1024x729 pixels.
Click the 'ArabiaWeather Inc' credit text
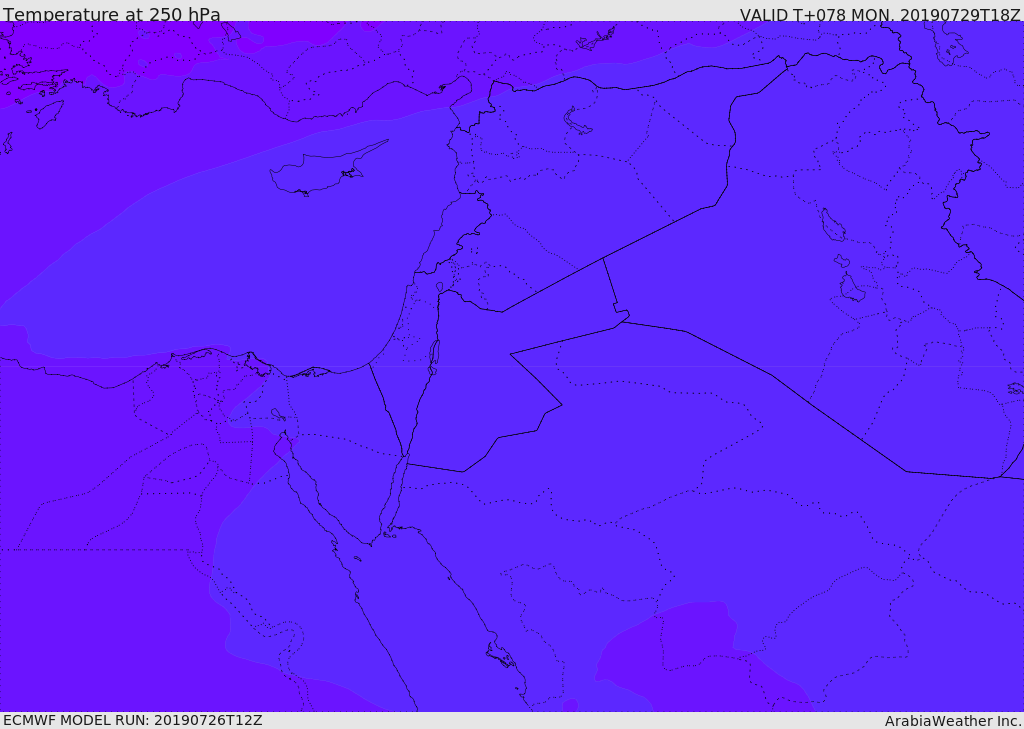[x=952, y=721]
